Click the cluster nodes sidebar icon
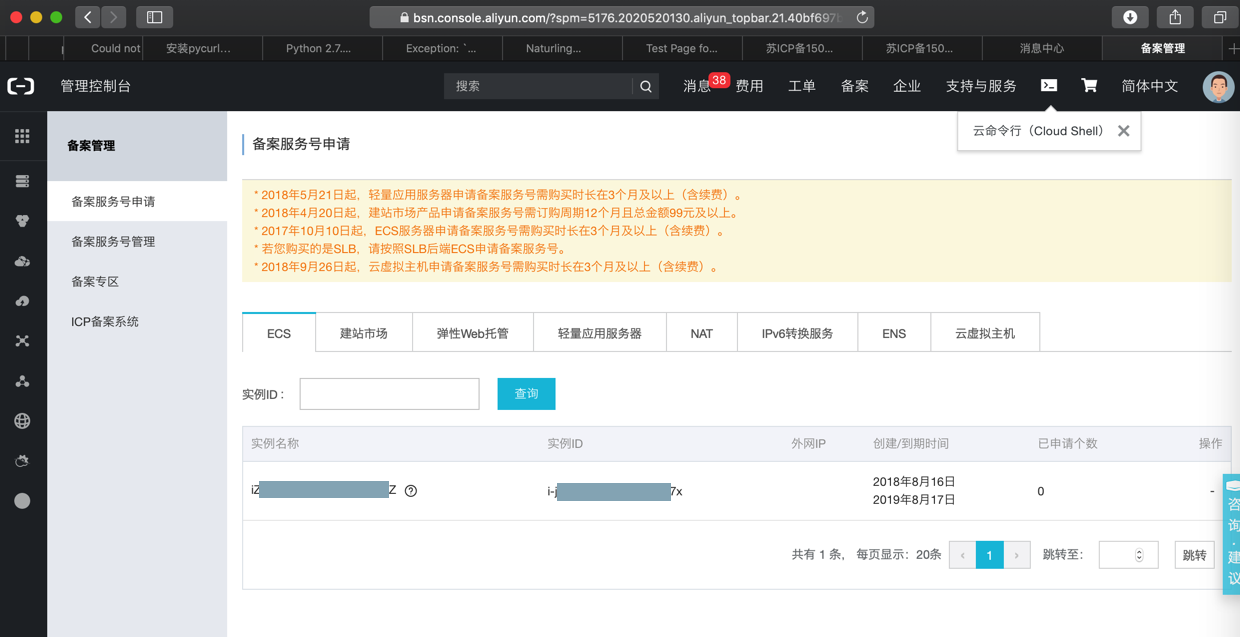Image resolution: width=1240 pixels, height=637 pixels. (x=22, y=381)
